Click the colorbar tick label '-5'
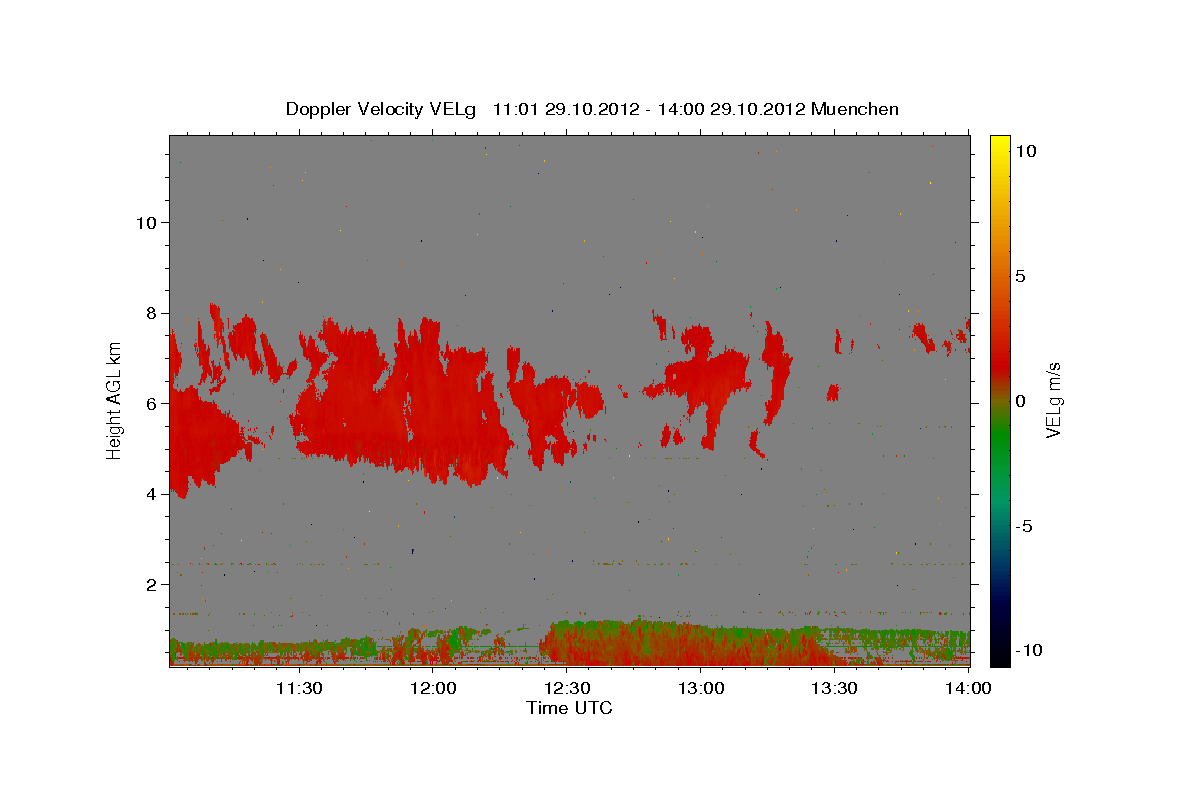Image resolution: width=1200 pixels, height=800 pixels. pyautogui.click(x=1026, y=526)
